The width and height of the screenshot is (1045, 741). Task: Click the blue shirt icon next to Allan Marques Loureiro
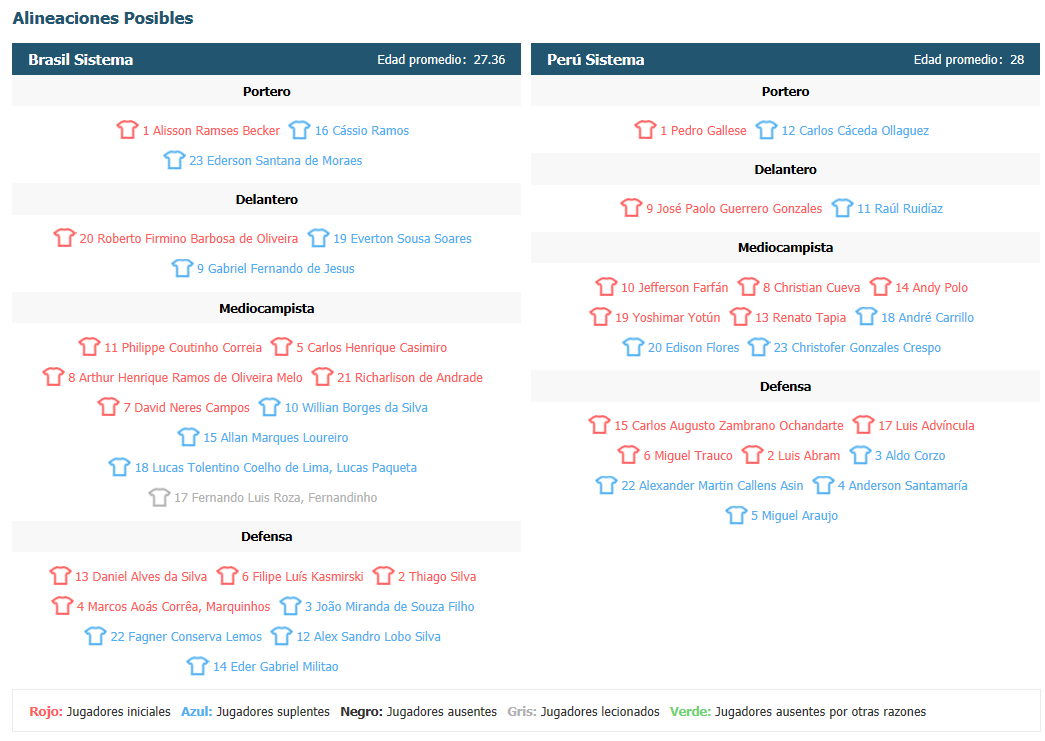coord(188,436)
